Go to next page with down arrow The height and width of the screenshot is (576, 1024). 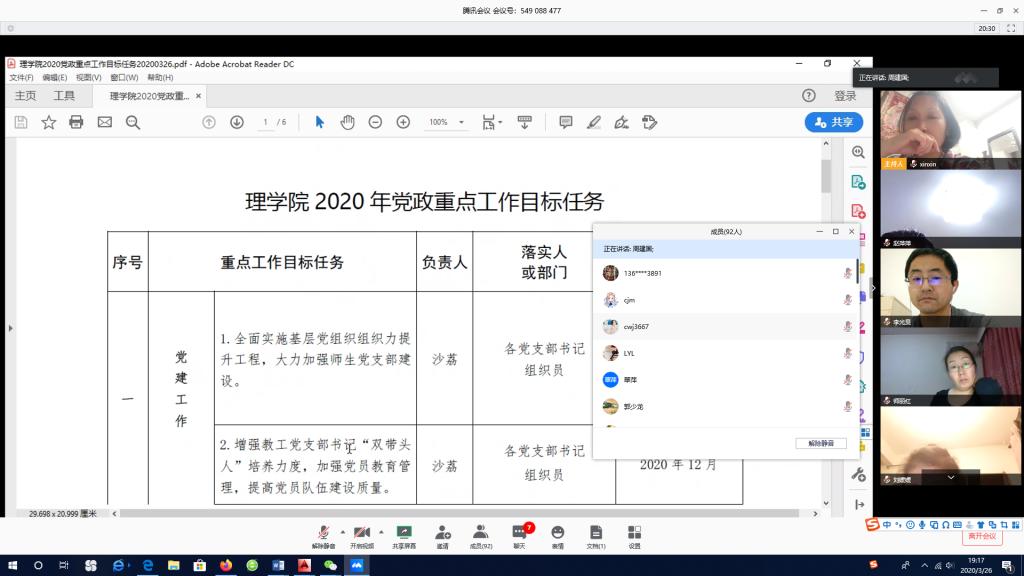click(x=237, y=122)
